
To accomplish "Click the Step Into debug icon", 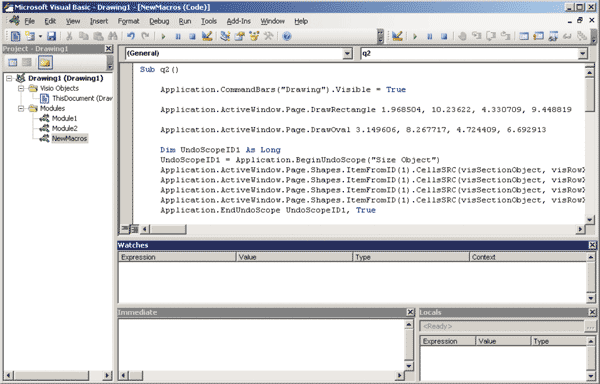I will (477, 36).
